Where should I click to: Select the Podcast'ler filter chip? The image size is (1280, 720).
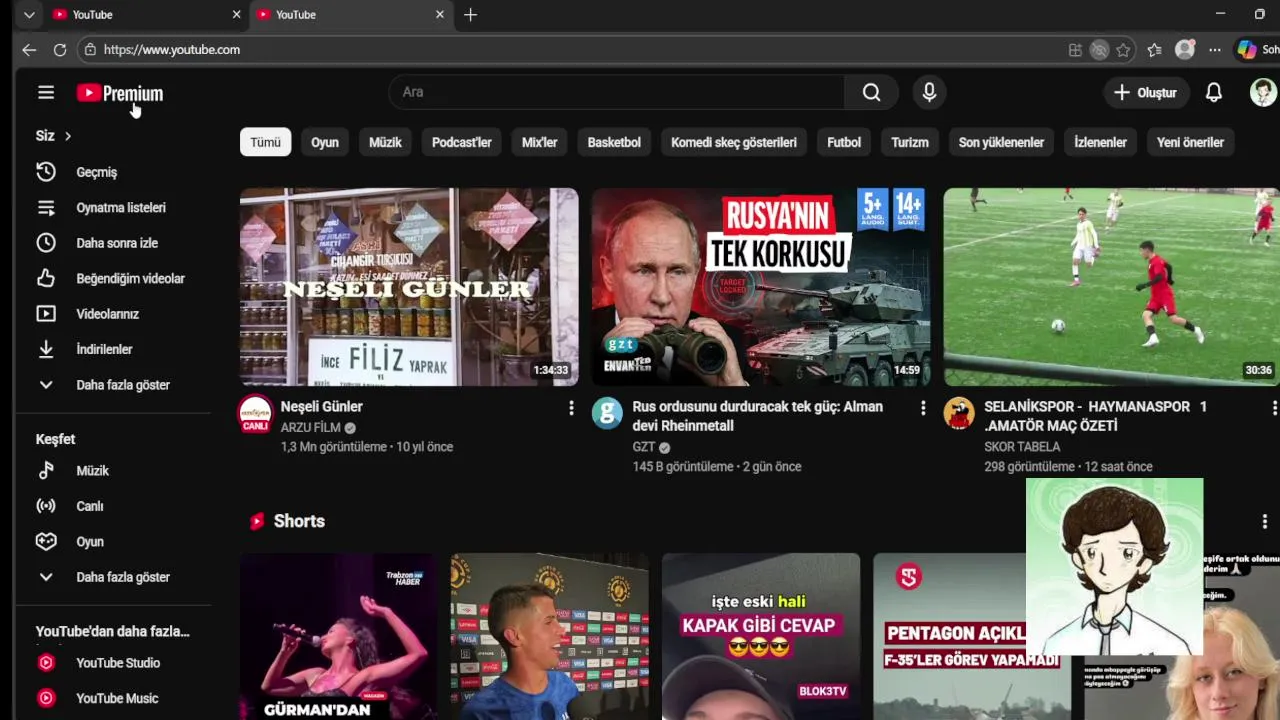tap(461, 142)
